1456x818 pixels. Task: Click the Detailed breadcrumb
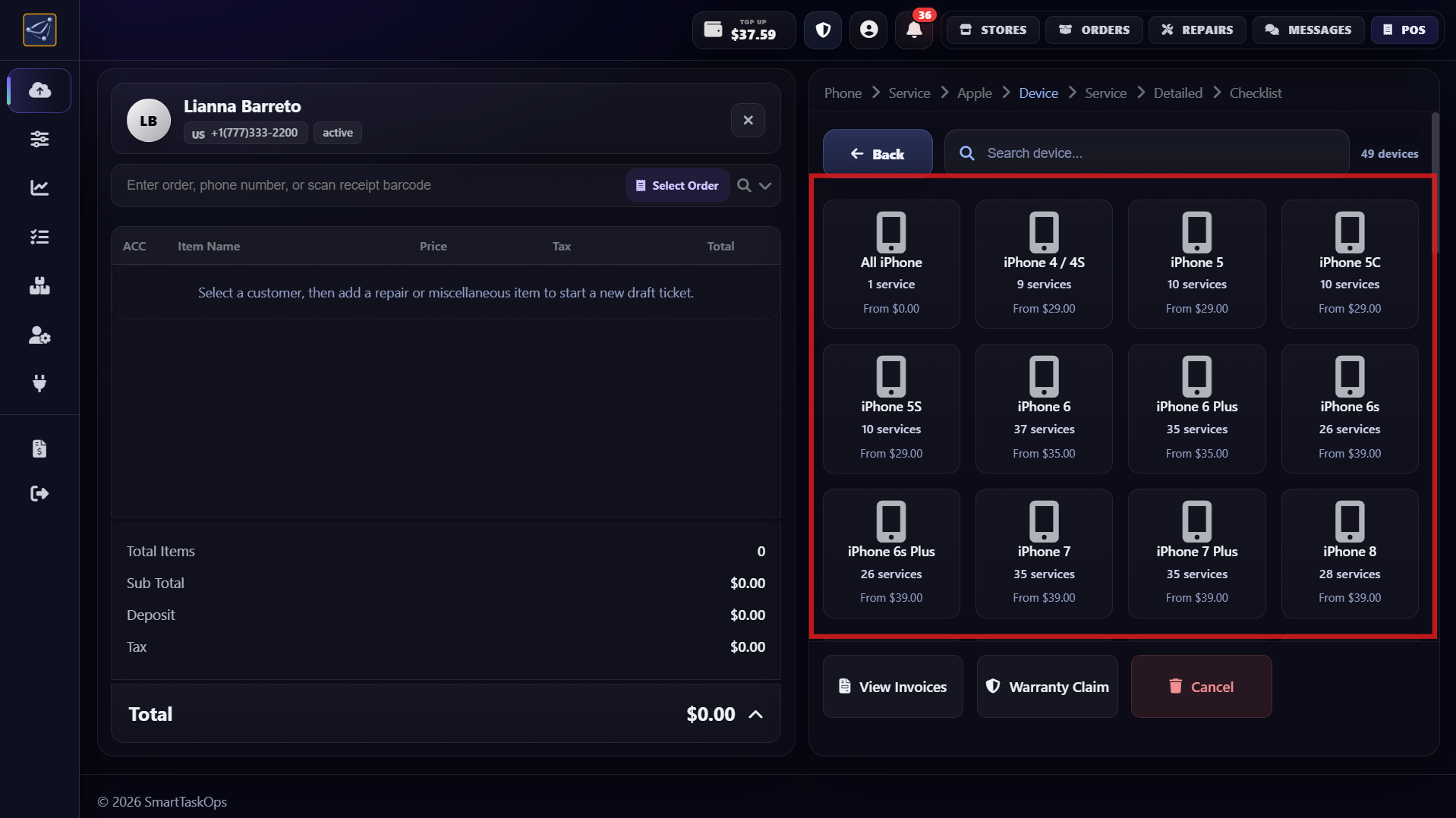pyautogui.click(x=1178, y=93)
